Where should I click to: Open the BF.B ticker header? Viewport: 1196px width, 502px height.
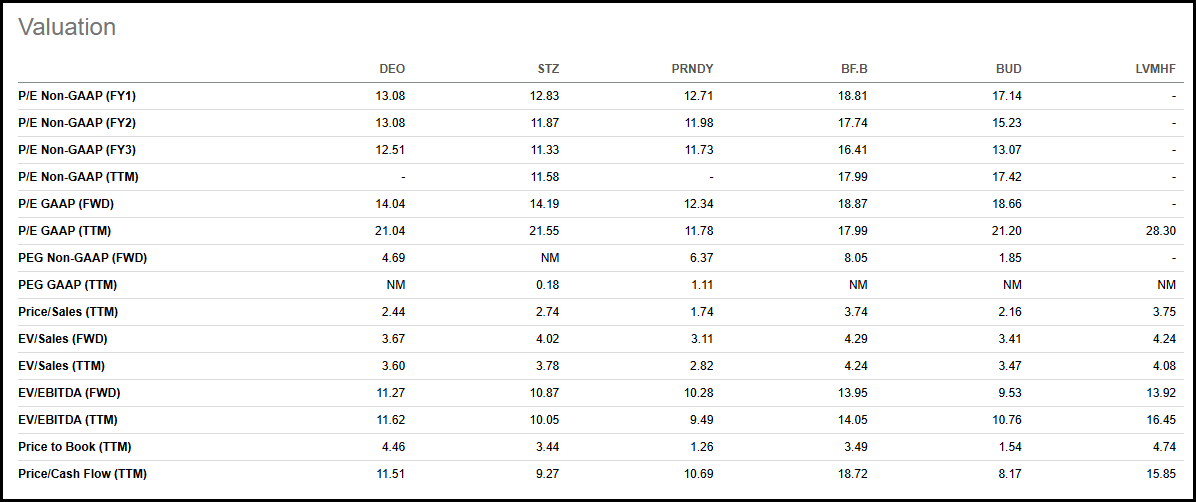click(854, 69)
